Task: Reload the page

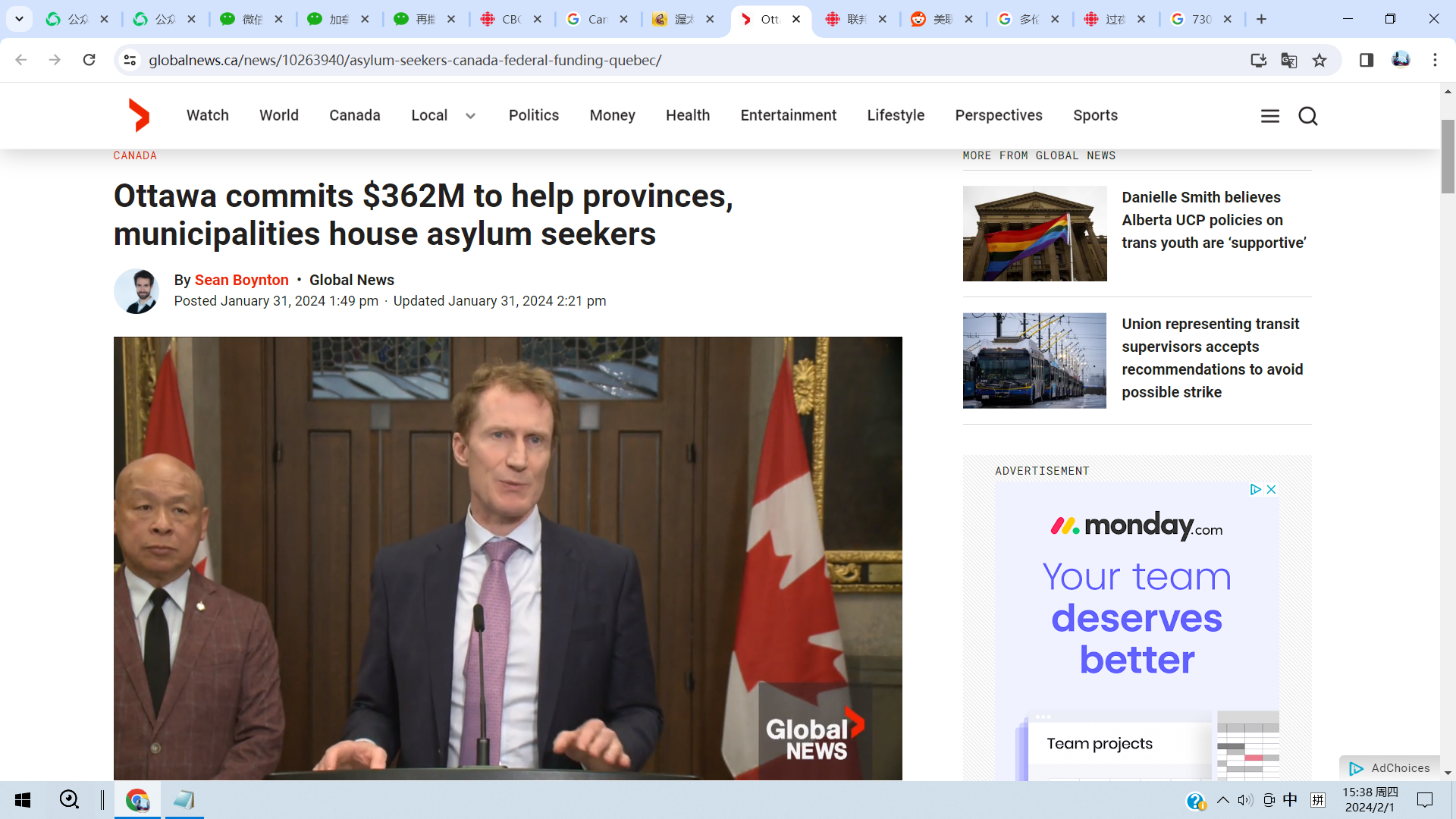Action: coord(89,60)
